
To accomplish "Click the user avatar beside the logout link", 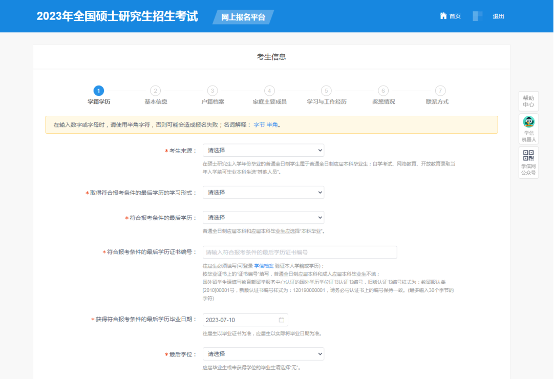I will point(477,16).
